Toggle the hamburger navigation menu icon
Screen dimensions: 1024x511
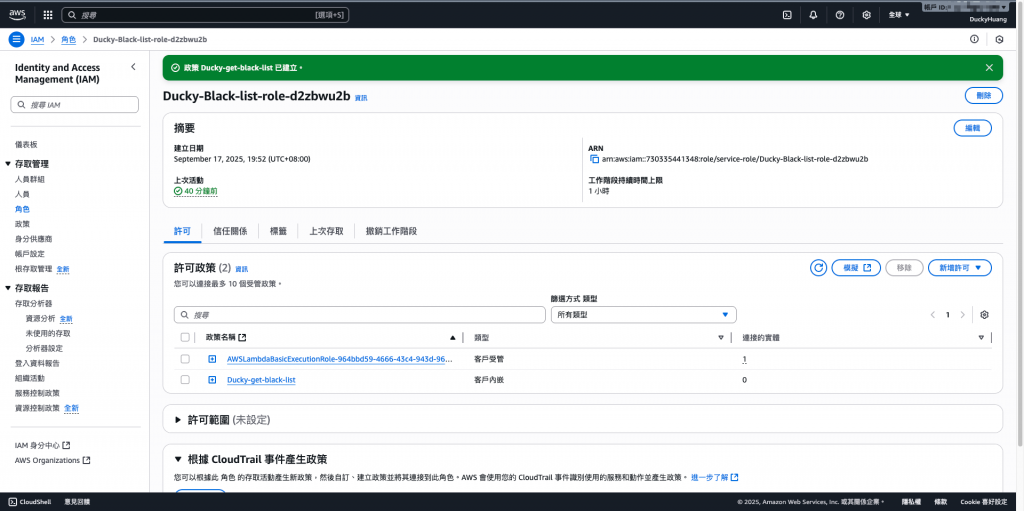tap(16, 39)
